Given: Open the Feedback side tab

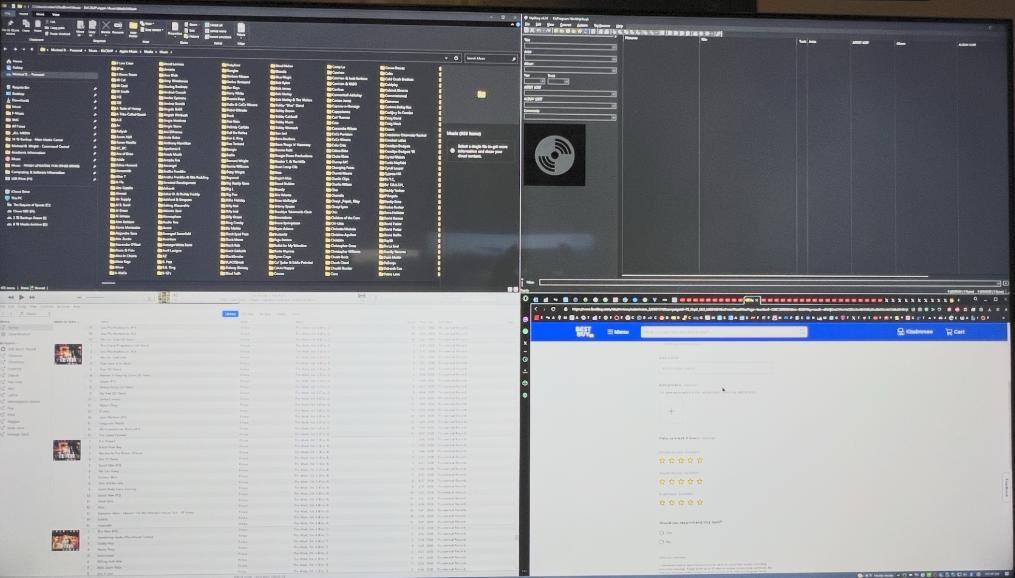Looking at the screenshot, I should point(1006,485).
